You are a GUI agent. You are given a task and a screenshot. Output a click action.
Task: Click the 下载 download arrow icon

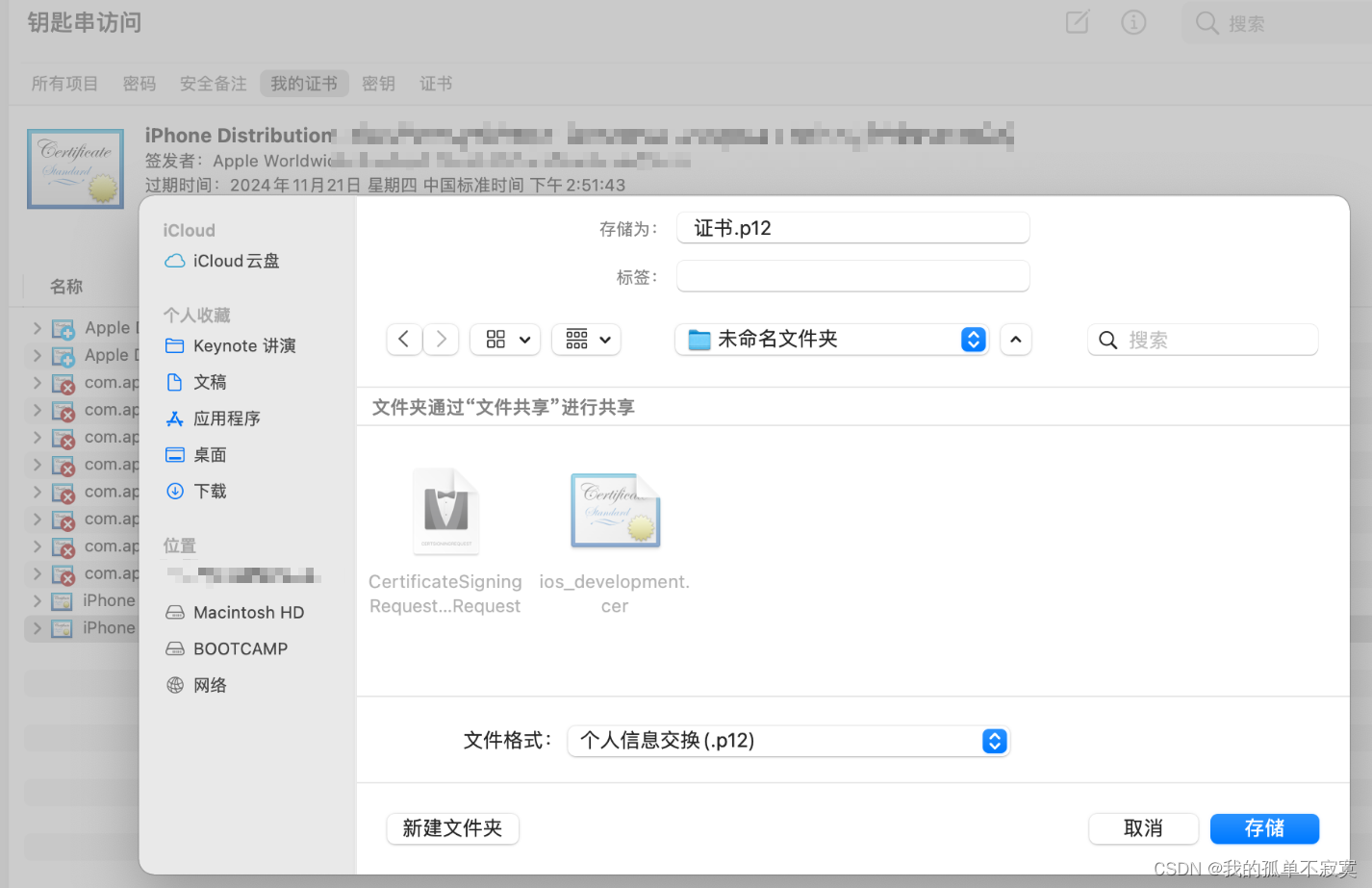tap(175, 492)
